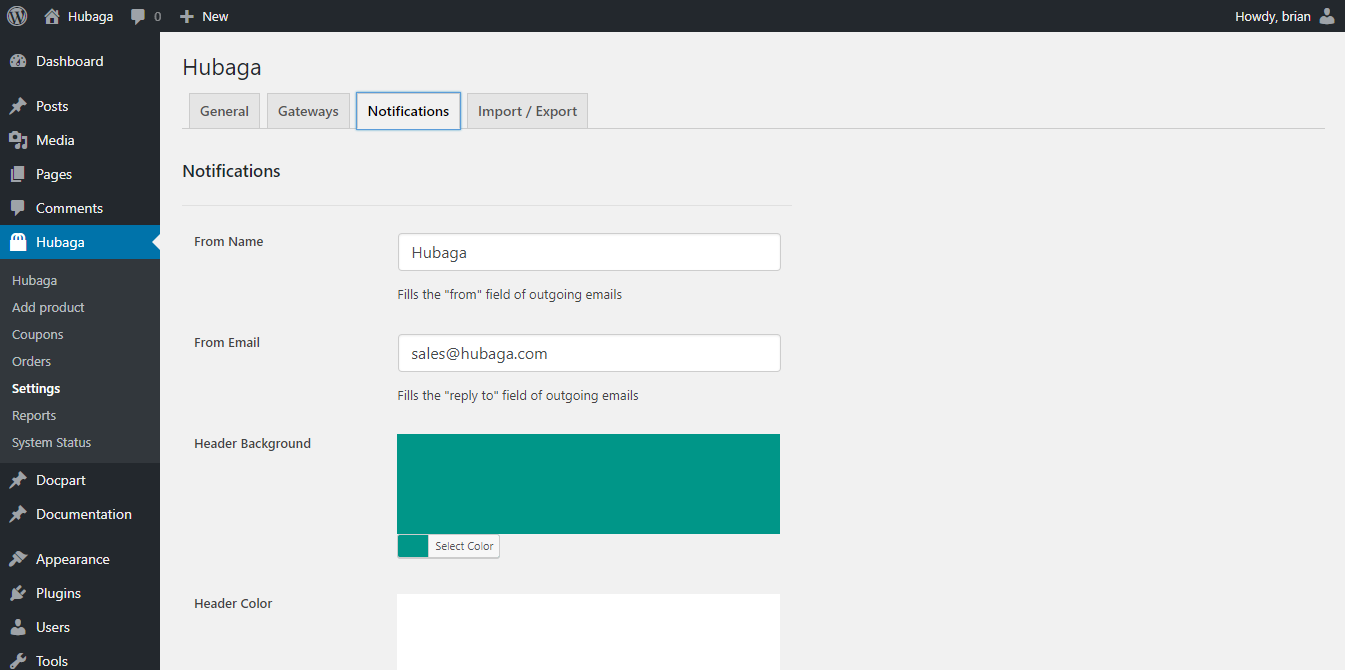The height and width of the screenshot is (670, 1345).
Task: Click the 'Fills the "reply to" field' description
Action: click(518, 395)
